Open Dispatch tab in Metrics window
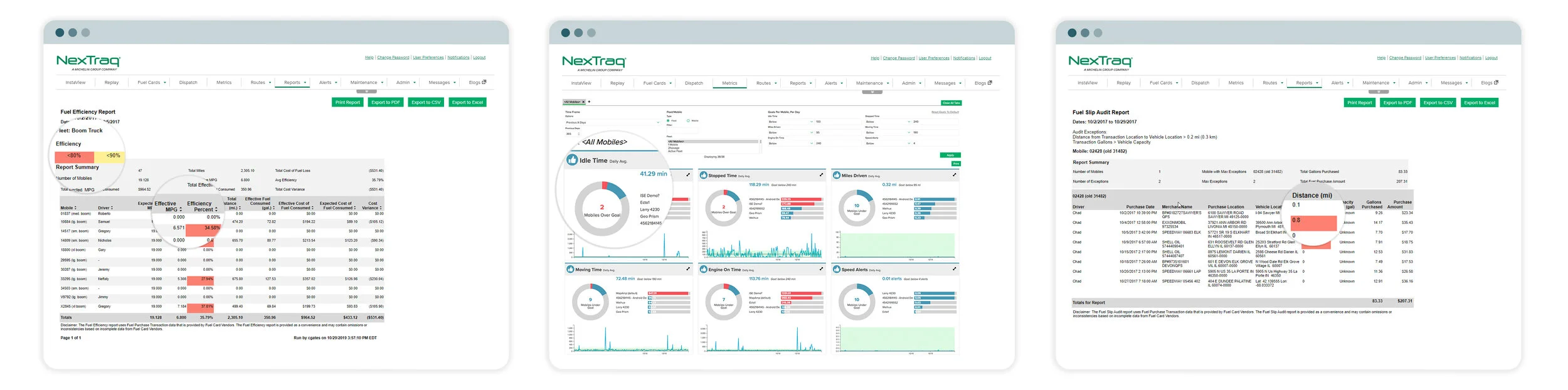 pyautogui.click(x=694, y=83)
